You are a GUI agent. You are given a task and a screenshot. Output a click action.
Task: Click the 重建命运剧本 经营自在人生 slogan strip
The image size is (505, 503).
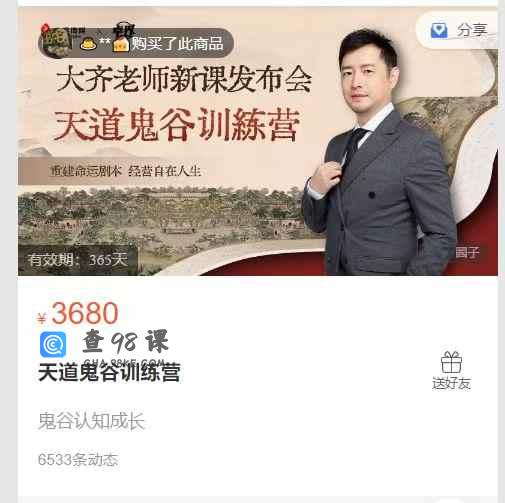click(126, 171)
